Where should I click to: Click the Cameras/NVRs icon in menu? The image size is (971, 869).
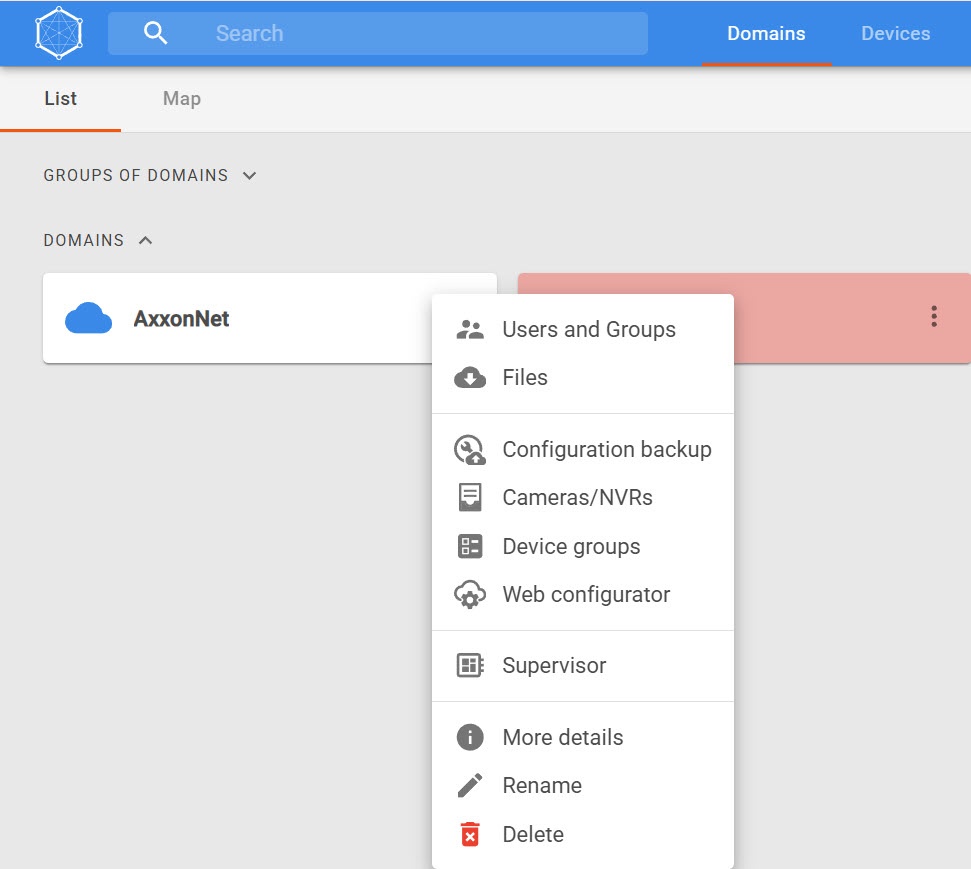point(470,498)
